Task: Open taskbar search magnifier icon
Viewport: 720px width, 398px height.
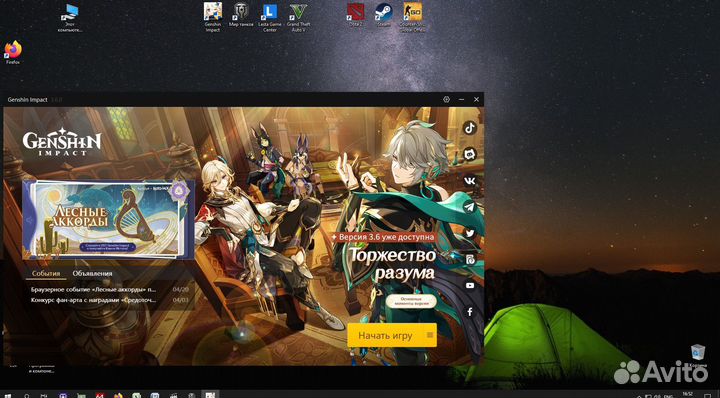Action: point(27,395)
